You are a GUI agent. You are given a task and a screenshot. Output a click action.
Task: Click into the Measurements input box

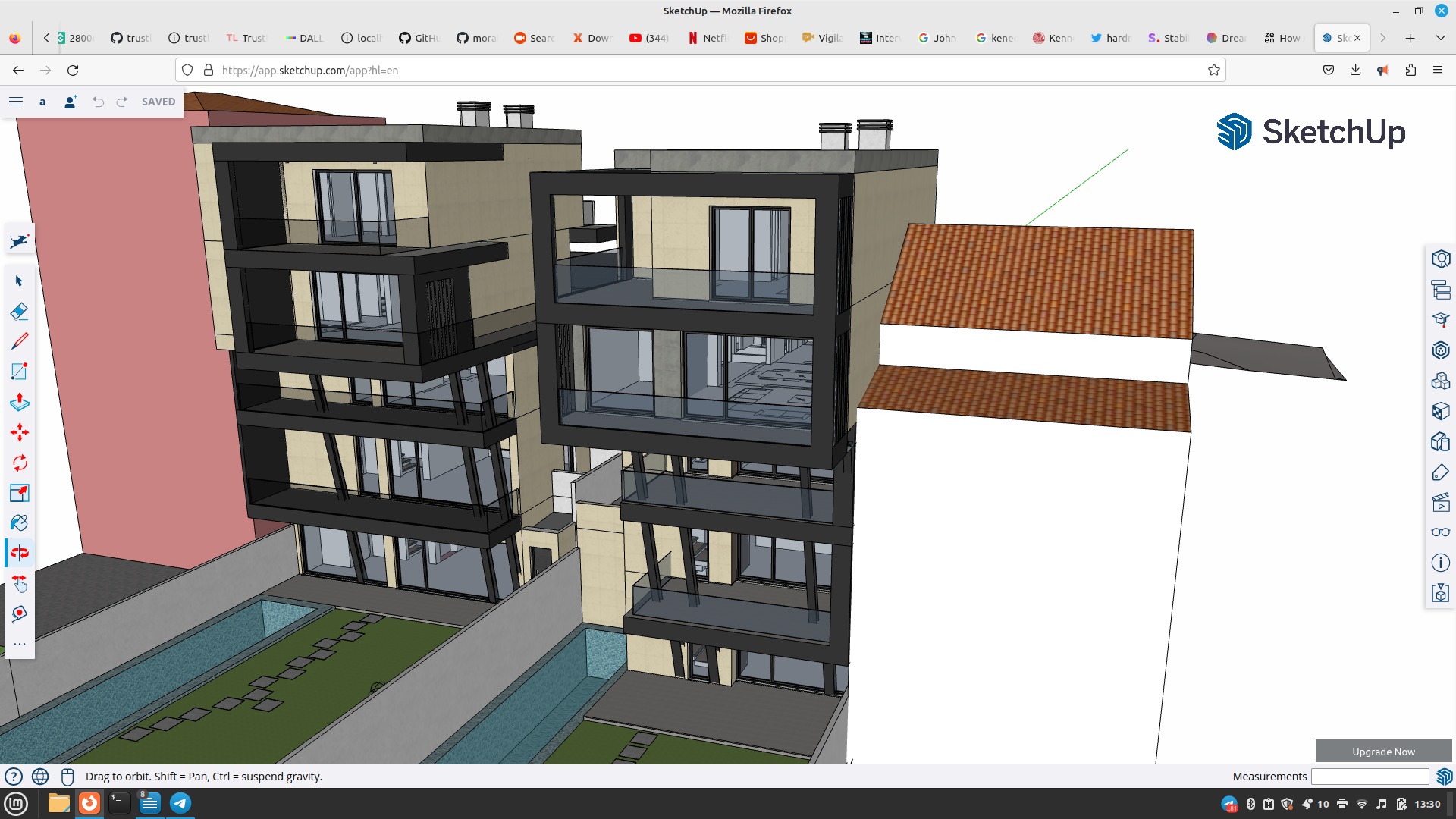coord(1370,777)
